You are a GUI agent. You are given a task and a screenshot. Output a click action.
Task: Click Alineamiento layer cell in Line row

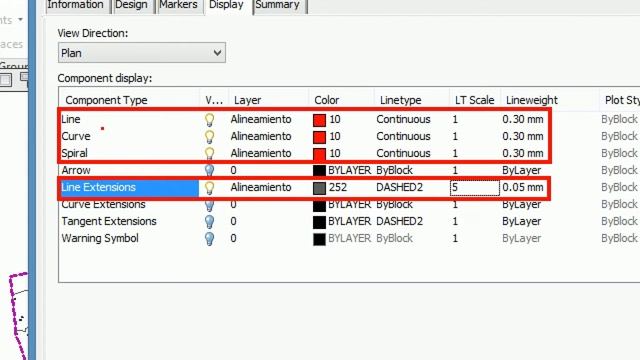[x=261, y=119]
